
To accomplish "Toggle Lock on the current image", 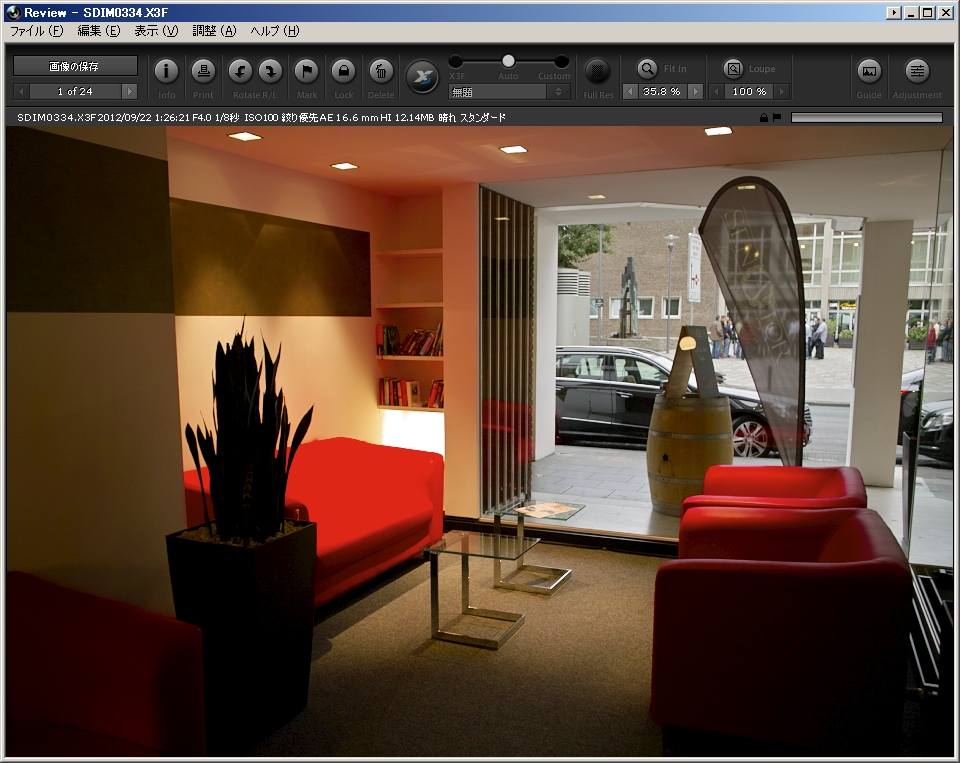I will [x=343, y=72].
